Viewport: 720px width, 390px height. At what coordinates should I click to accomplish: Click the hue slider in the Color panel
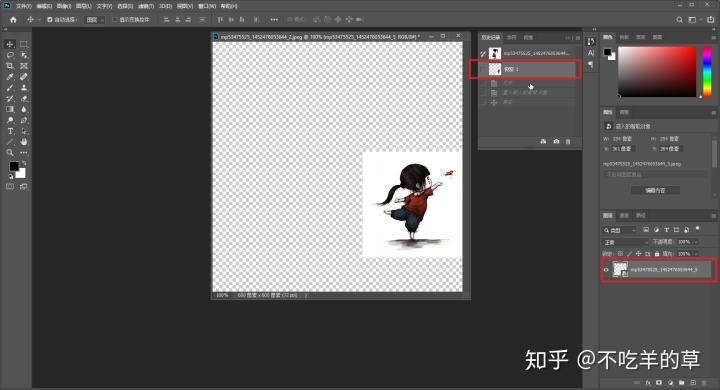pos(707,71)
